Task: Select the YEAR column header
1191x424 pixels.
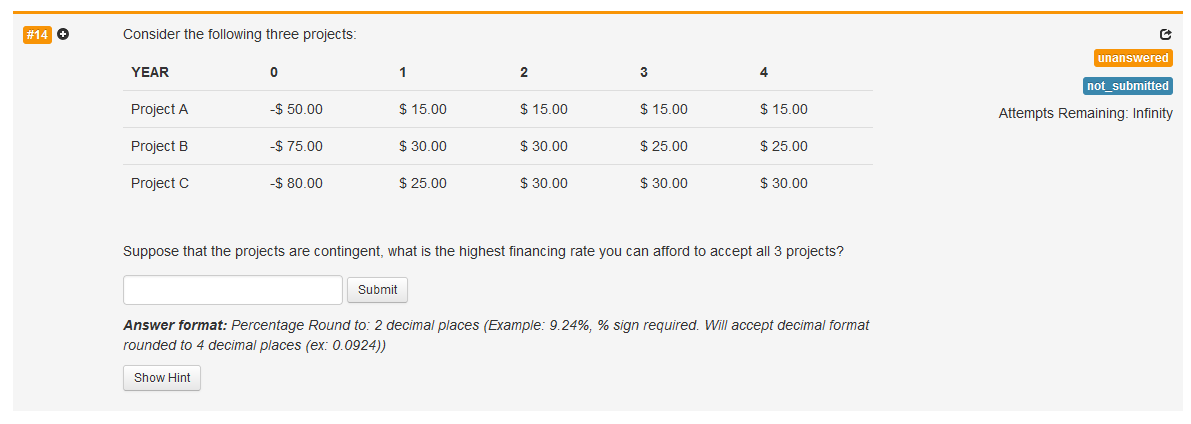Action: pos(150,72)
